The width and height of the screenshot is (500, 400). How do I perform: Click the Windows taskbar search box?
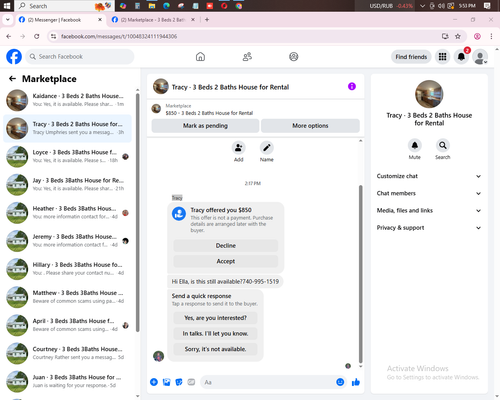pos(64,6)
